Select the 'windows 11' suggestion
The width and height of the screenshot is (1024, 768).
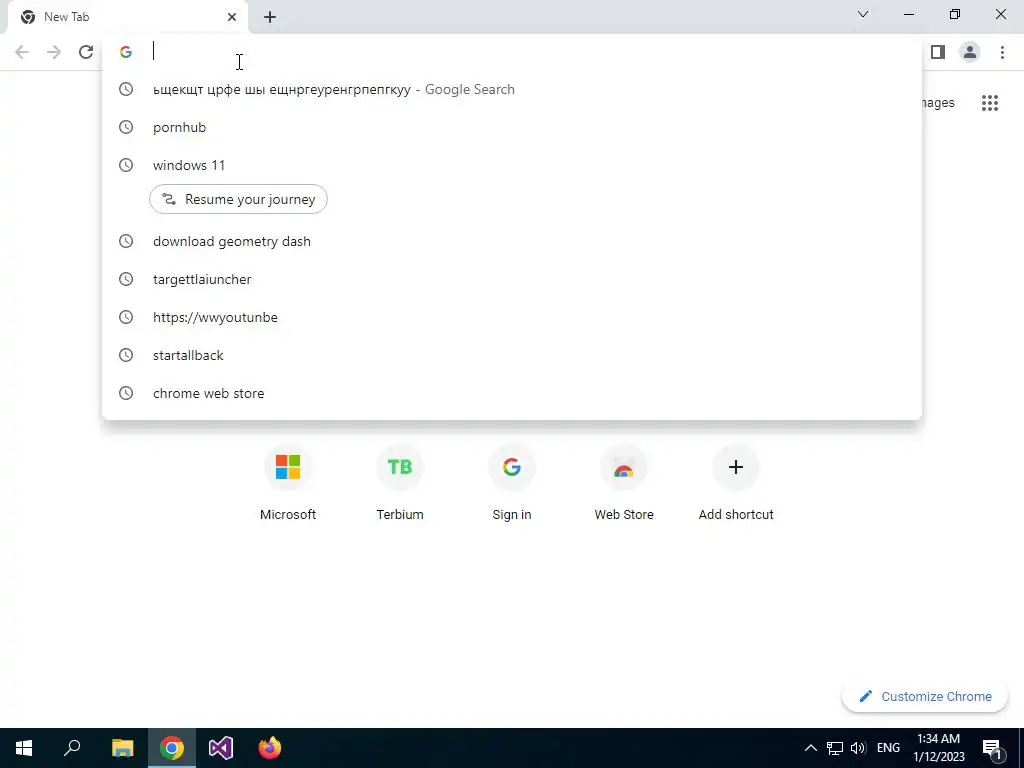(512, 165)
